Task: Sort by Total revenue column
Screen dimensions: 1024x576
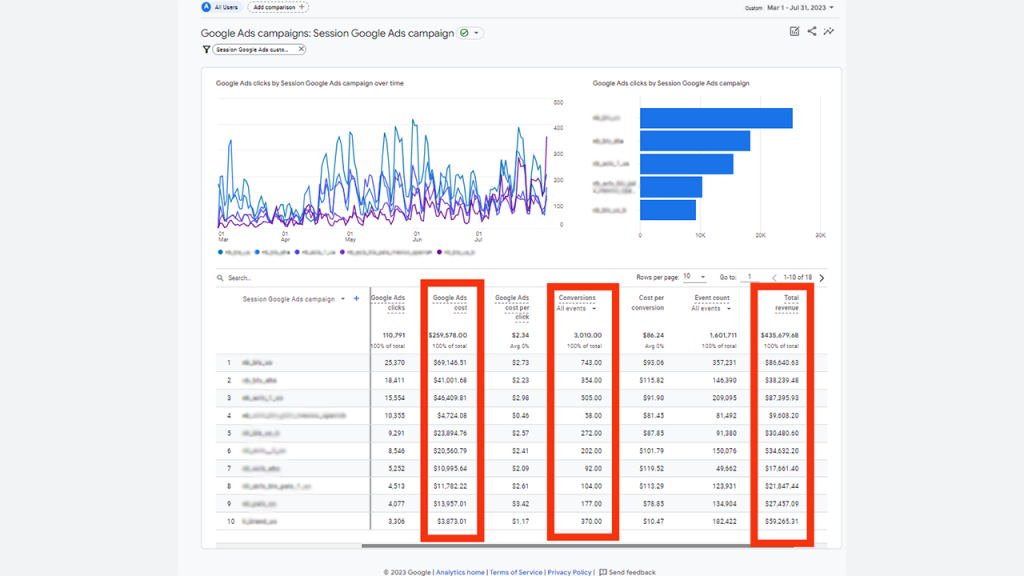Action: 788,302
